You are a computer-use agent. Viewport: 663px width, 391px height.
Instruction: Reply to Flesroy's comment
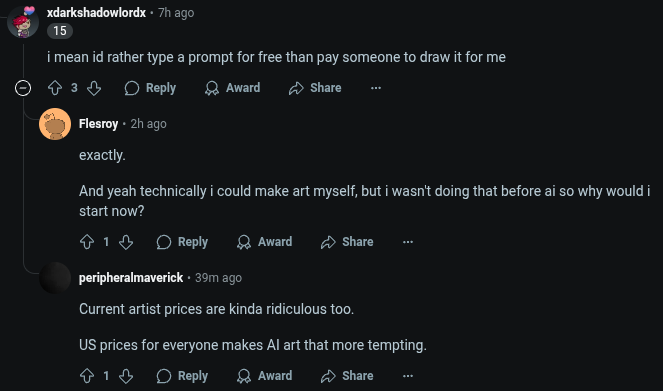point(182,242)
